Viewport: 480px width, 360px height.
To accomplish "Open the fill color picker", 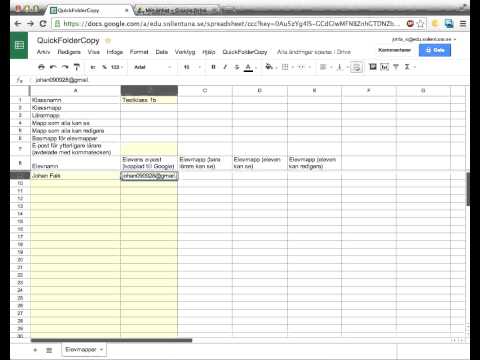I will pyautogui.click(x=269, y=67).
